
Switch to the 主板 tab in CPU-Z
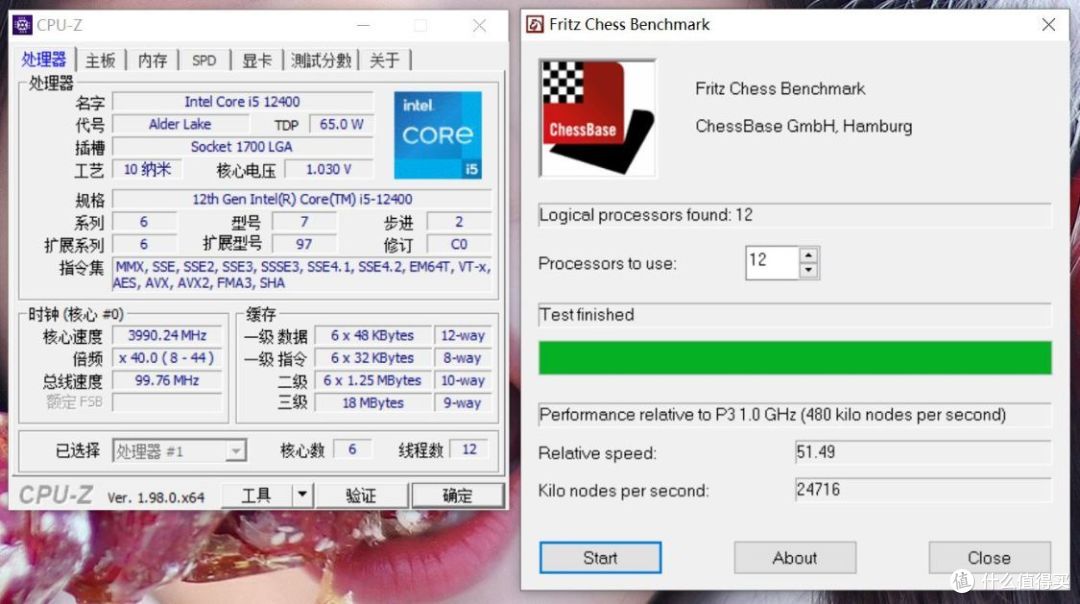tap(100, 60)
